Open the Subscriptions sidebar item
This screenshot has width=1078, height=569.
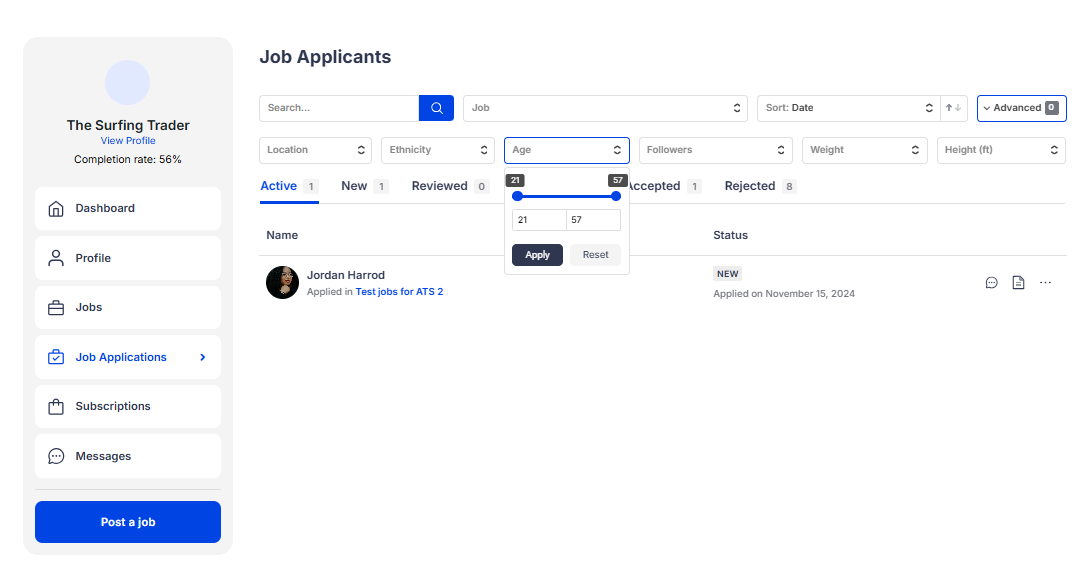tap(128, 406)
